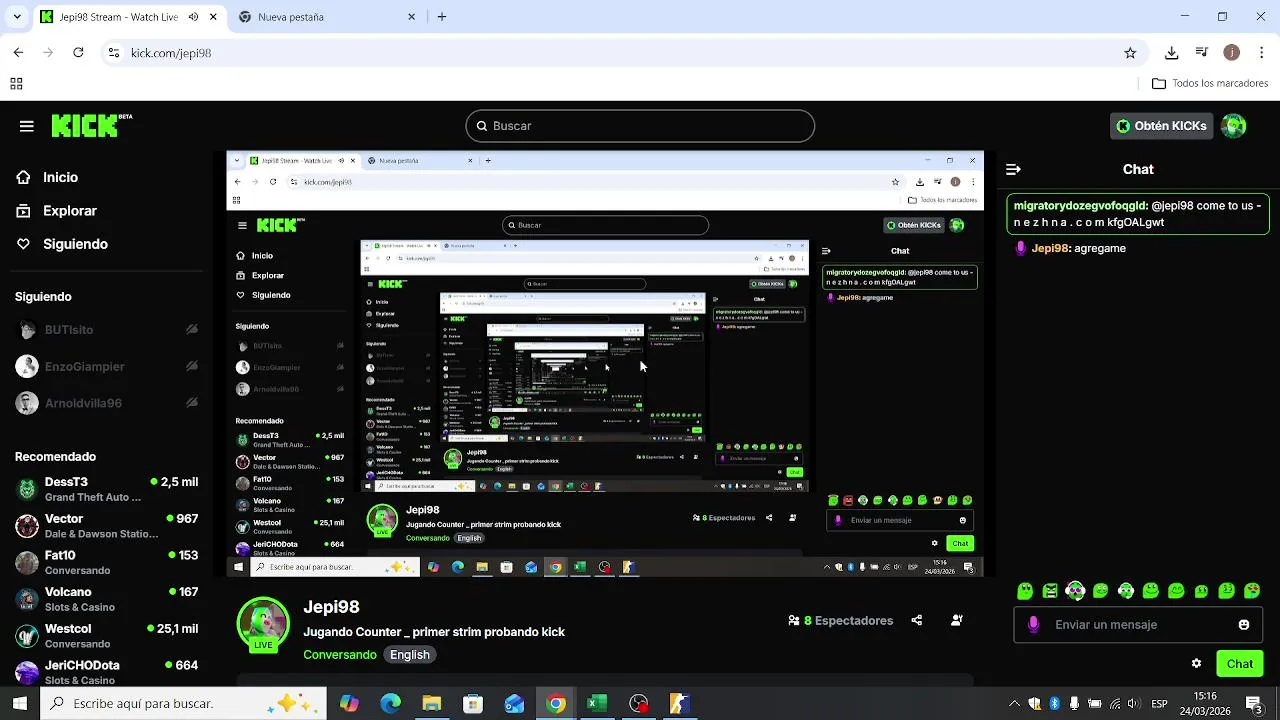The width and height of the screenshot is (1280, 720).
Task: Click Jepi98's LIVE avatar
Action: (263, 624)
